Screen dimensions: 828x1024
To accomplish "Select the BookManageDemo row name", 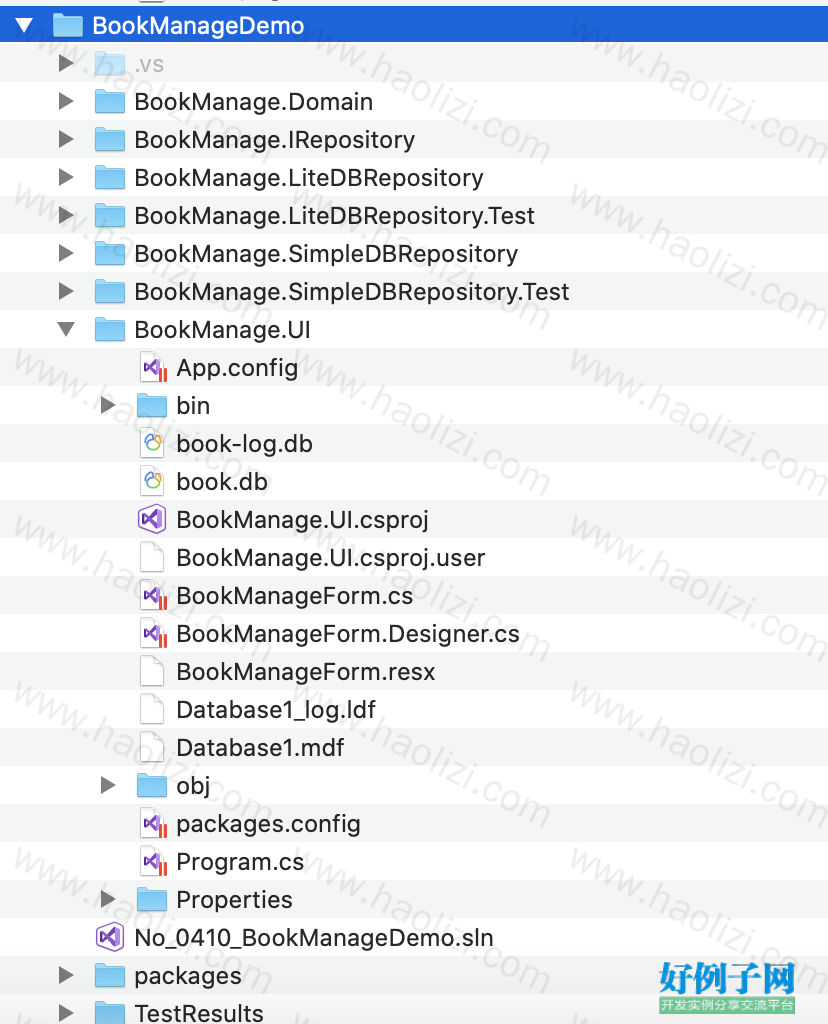I will pyautogui.click(x=198, y=26).
